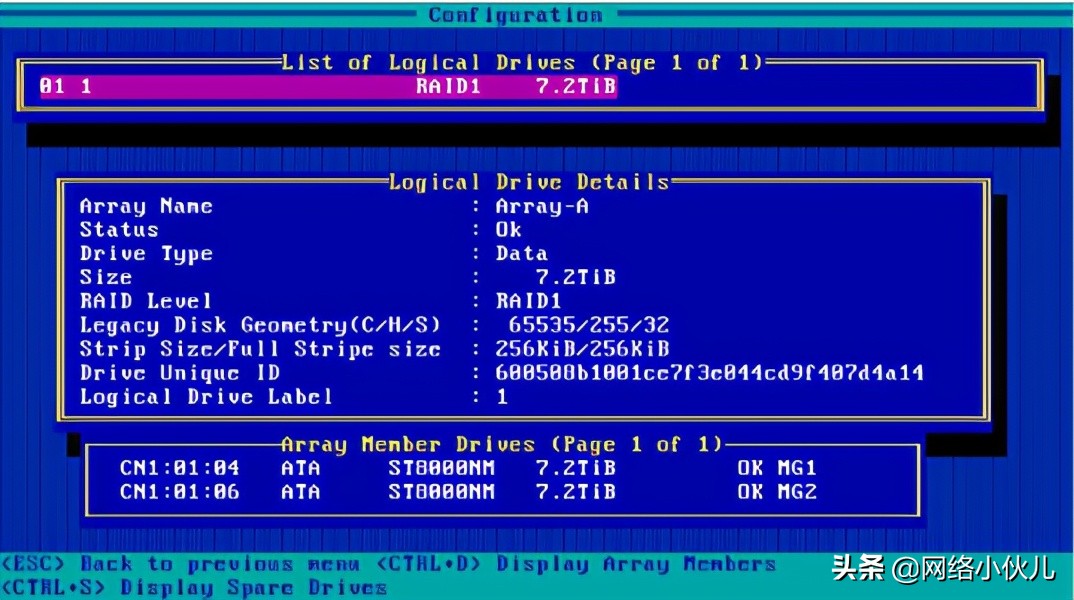Image resolution: width=1074 pixels, height=600 pixels.
Task: Click the Array Member Drives header
Action: [x=500, y=444]
